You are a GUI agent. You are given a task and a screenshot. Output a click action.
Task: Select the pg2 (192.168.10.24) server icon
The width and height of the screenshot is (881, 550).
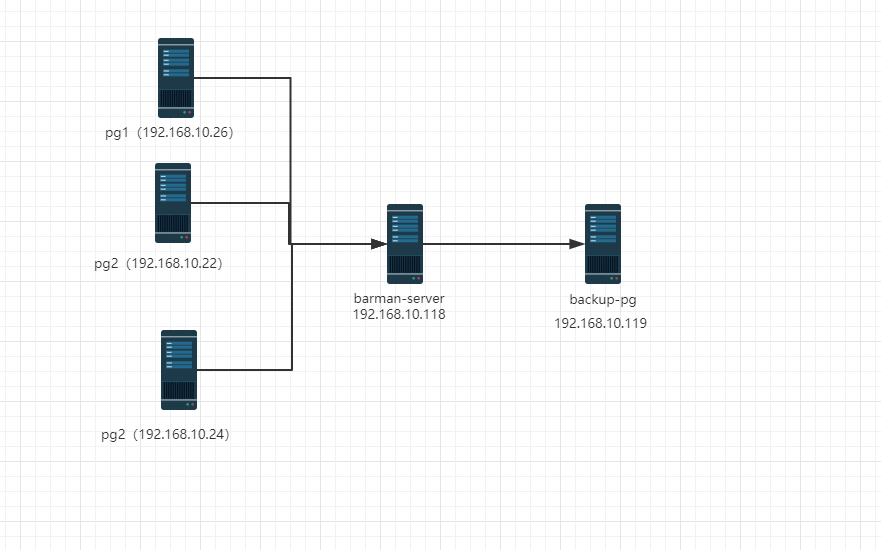(179, 370)
